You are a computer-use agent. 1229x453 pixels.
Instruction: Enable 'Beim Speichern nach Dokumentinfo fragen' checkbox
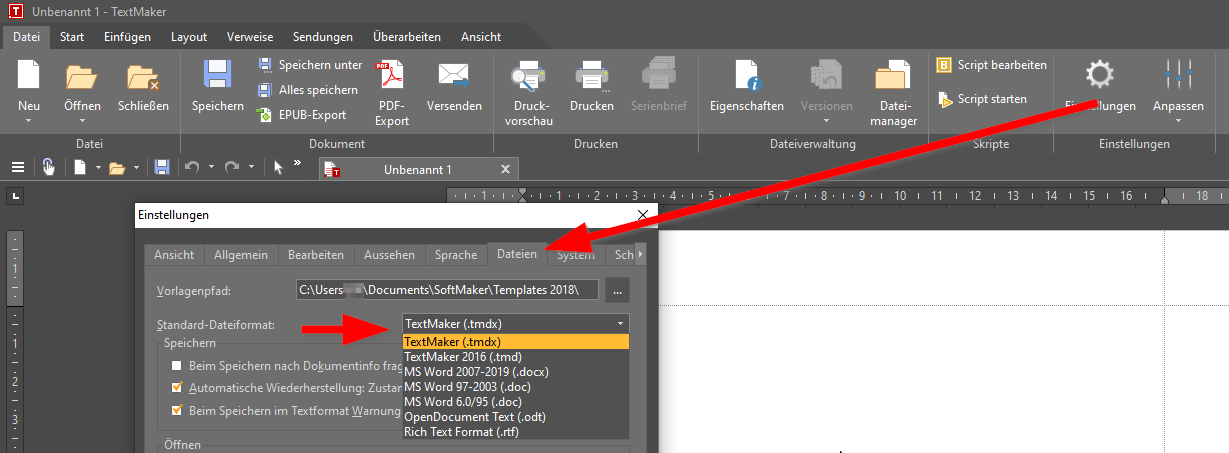(x=177, y=366)
